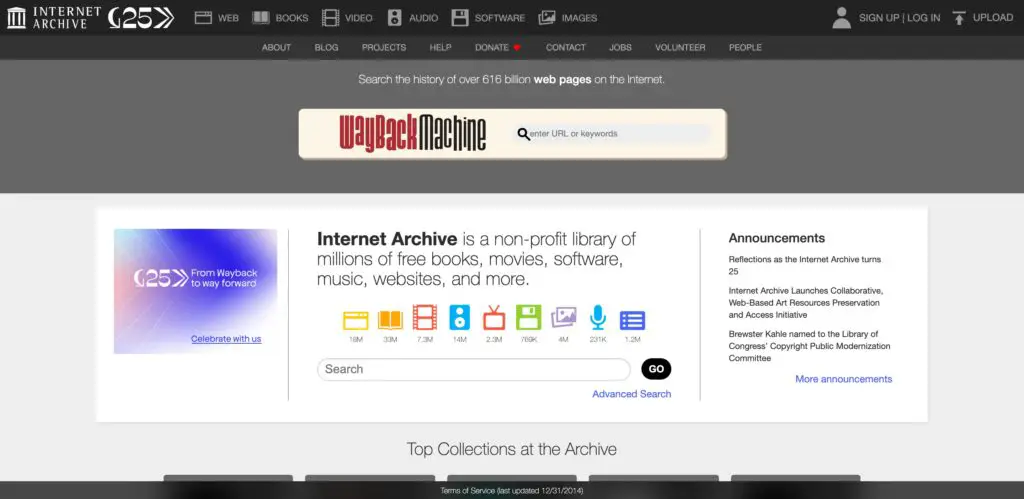
Task: Click the red heart next to Donate
Action: point(517,48)
